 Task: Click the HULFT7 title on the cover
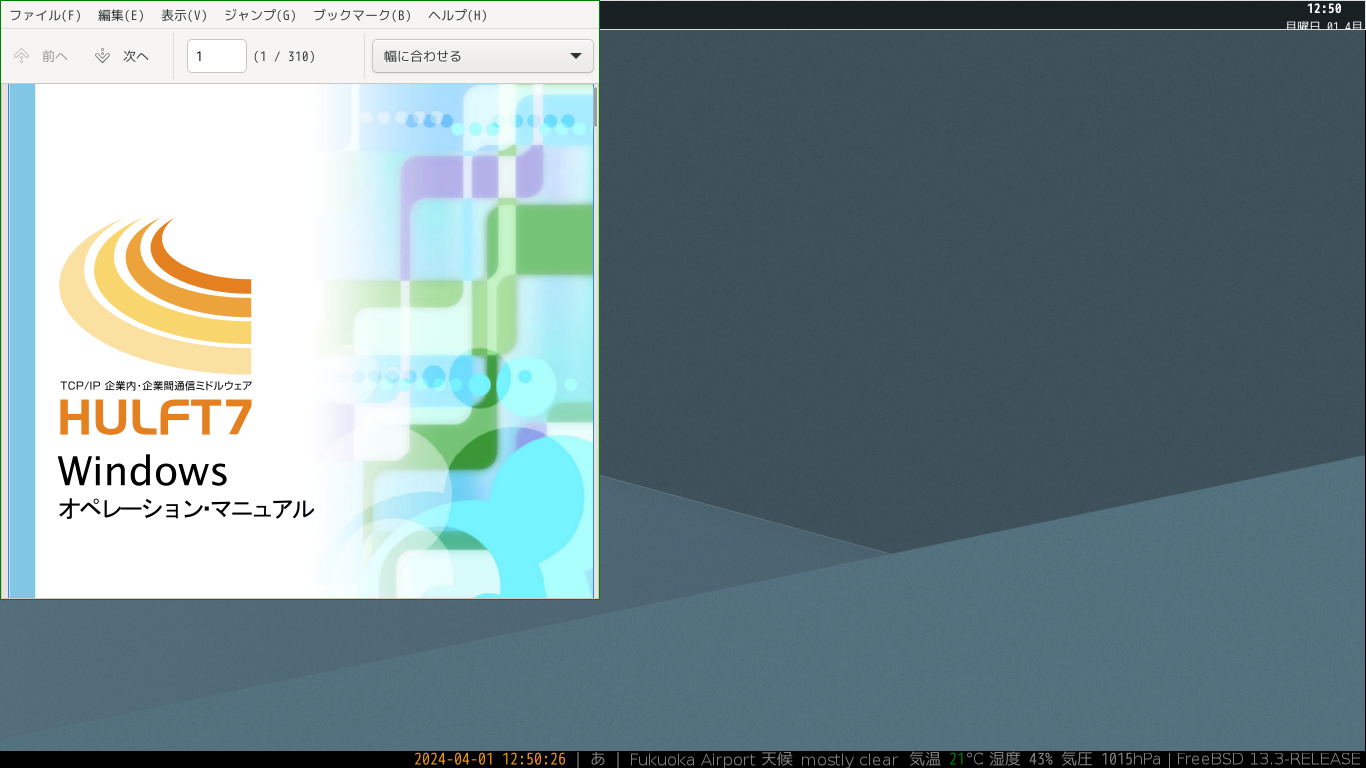coord(156,417)
